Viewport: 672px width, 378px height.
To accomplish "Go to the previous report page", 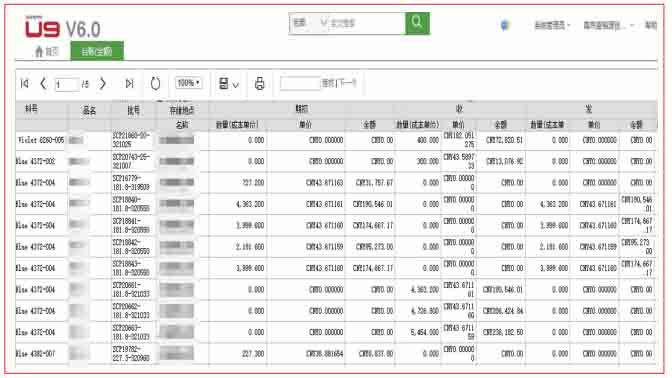I will (x=43, y=84).
